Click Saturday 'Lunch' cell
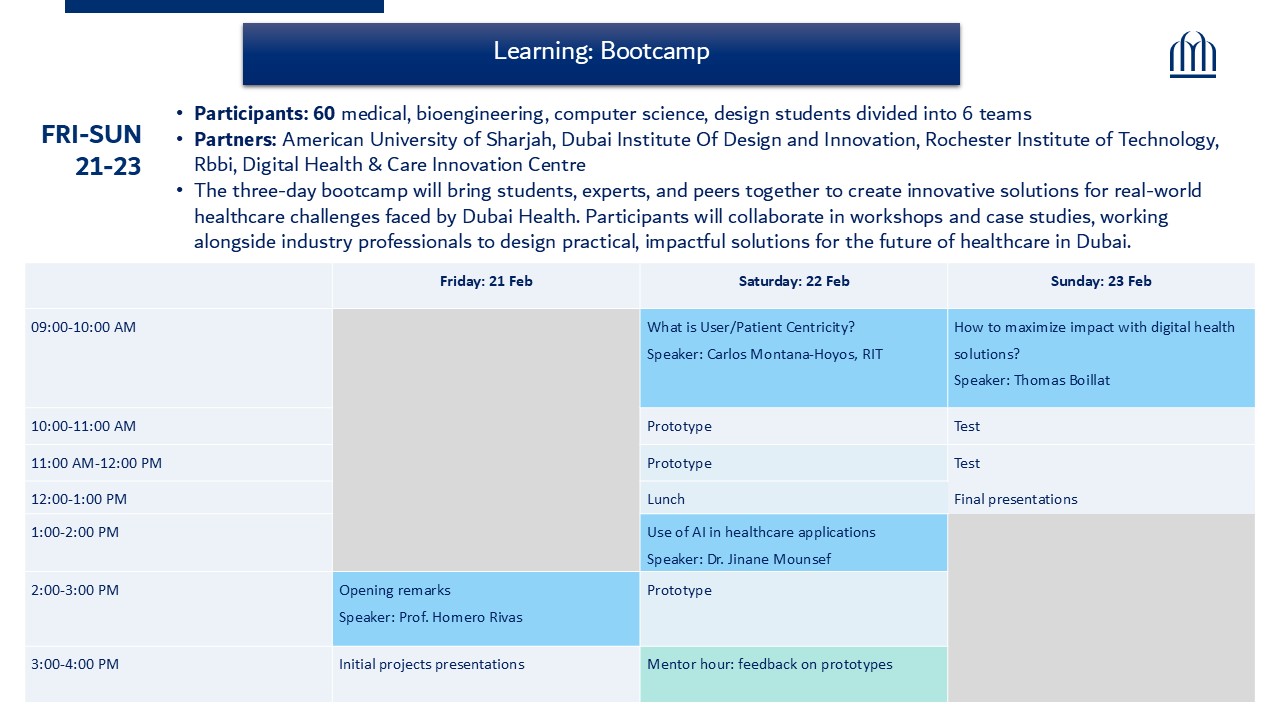 tap(794, 498)
